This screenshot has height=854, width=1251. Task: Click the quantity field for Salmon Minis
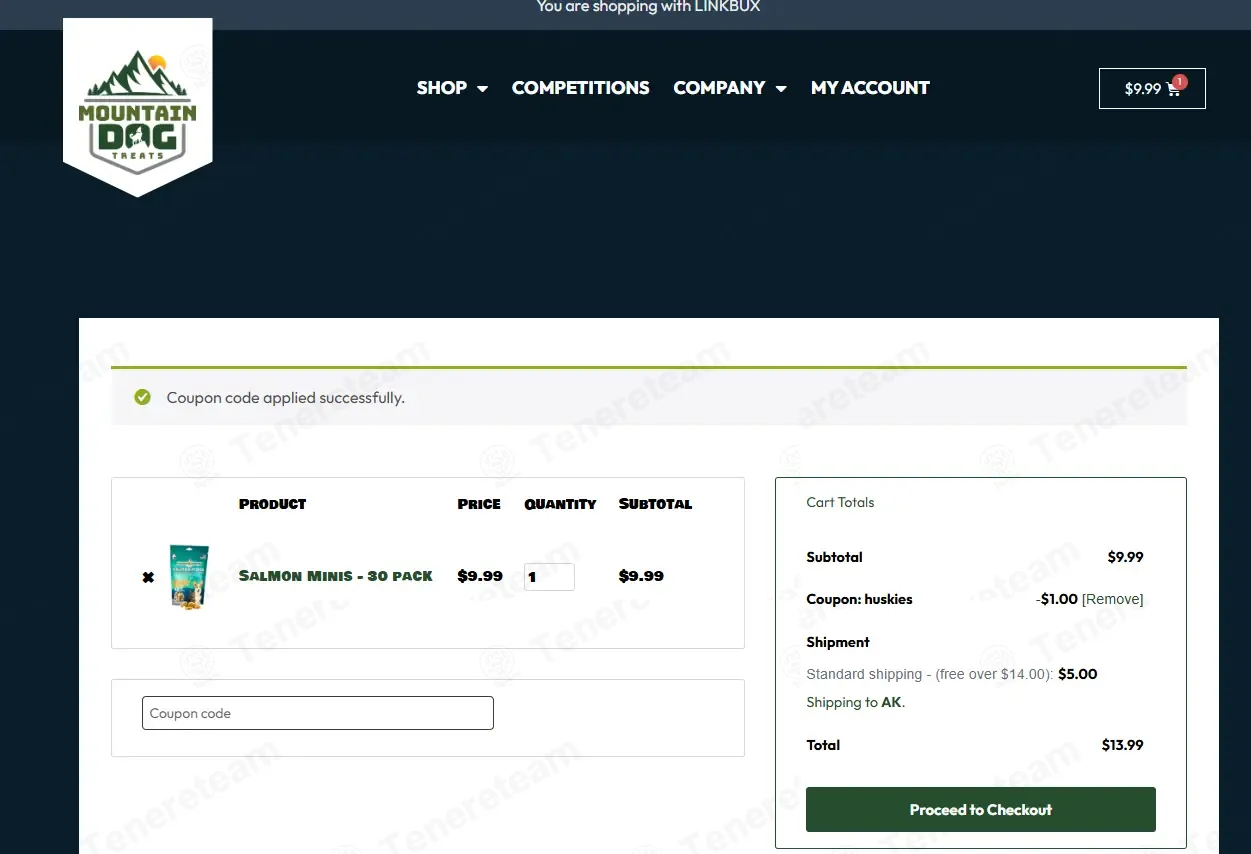pos(549,577)
